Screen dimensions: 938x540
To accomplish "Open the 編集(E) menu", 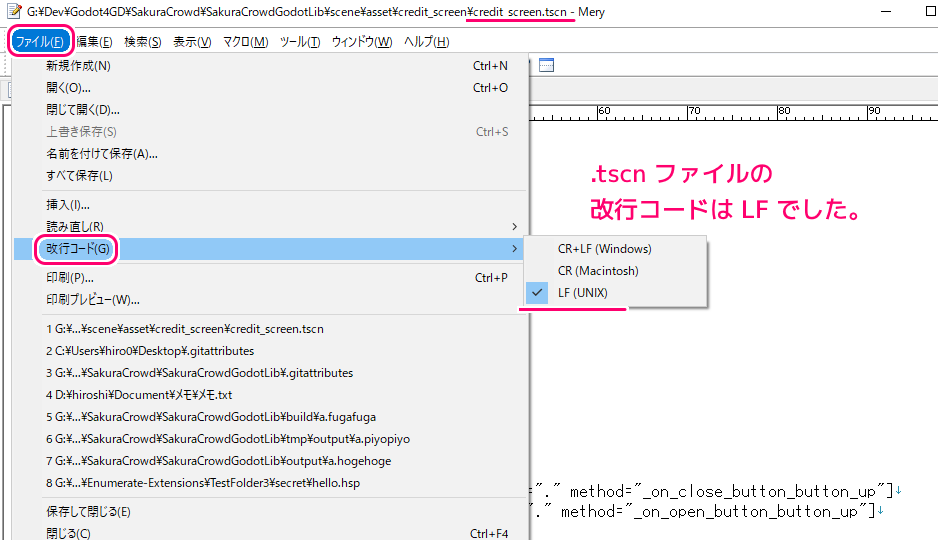I will coord(94,42).
